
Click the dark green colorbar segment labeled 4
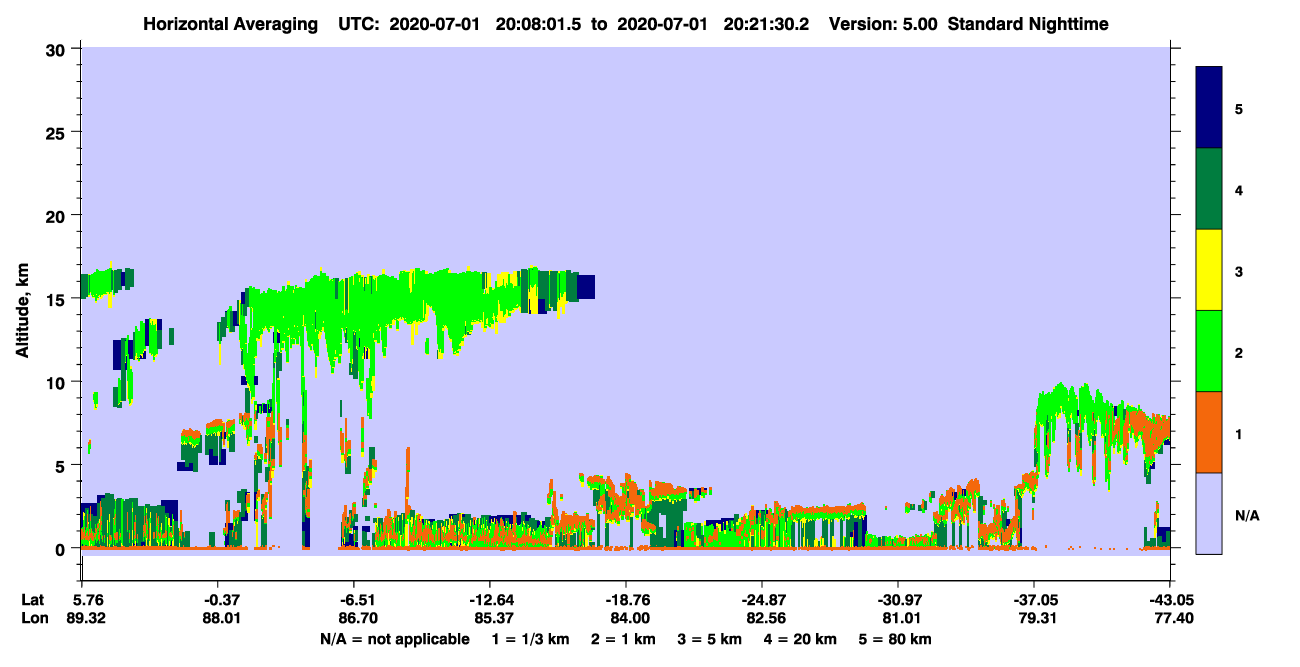(x=1209, y=189)
